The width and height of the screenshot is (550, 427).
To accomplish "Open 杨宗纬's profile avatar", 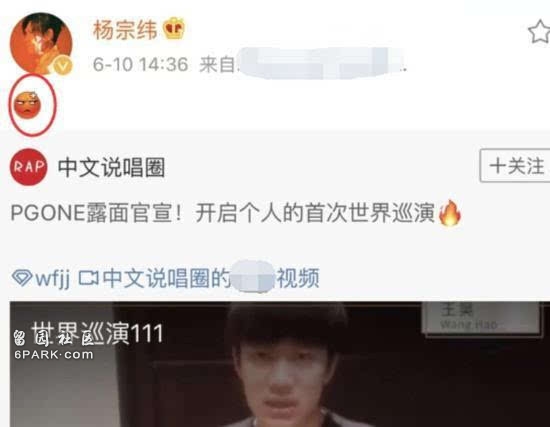I will coord(41,44).
